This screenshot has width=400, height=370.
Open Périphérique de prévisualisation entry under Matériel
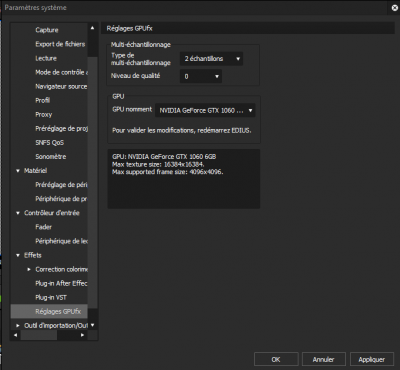click(x=61, y=199)
